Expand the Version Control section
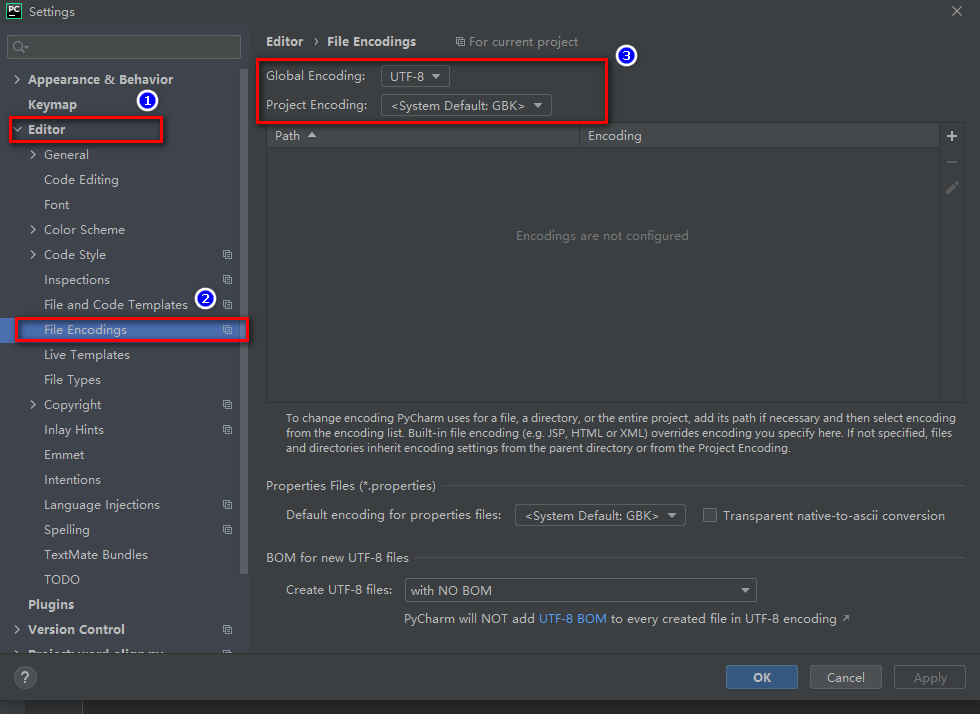The height and width of the screenshot is (714, 980). (x=17, y=630)
